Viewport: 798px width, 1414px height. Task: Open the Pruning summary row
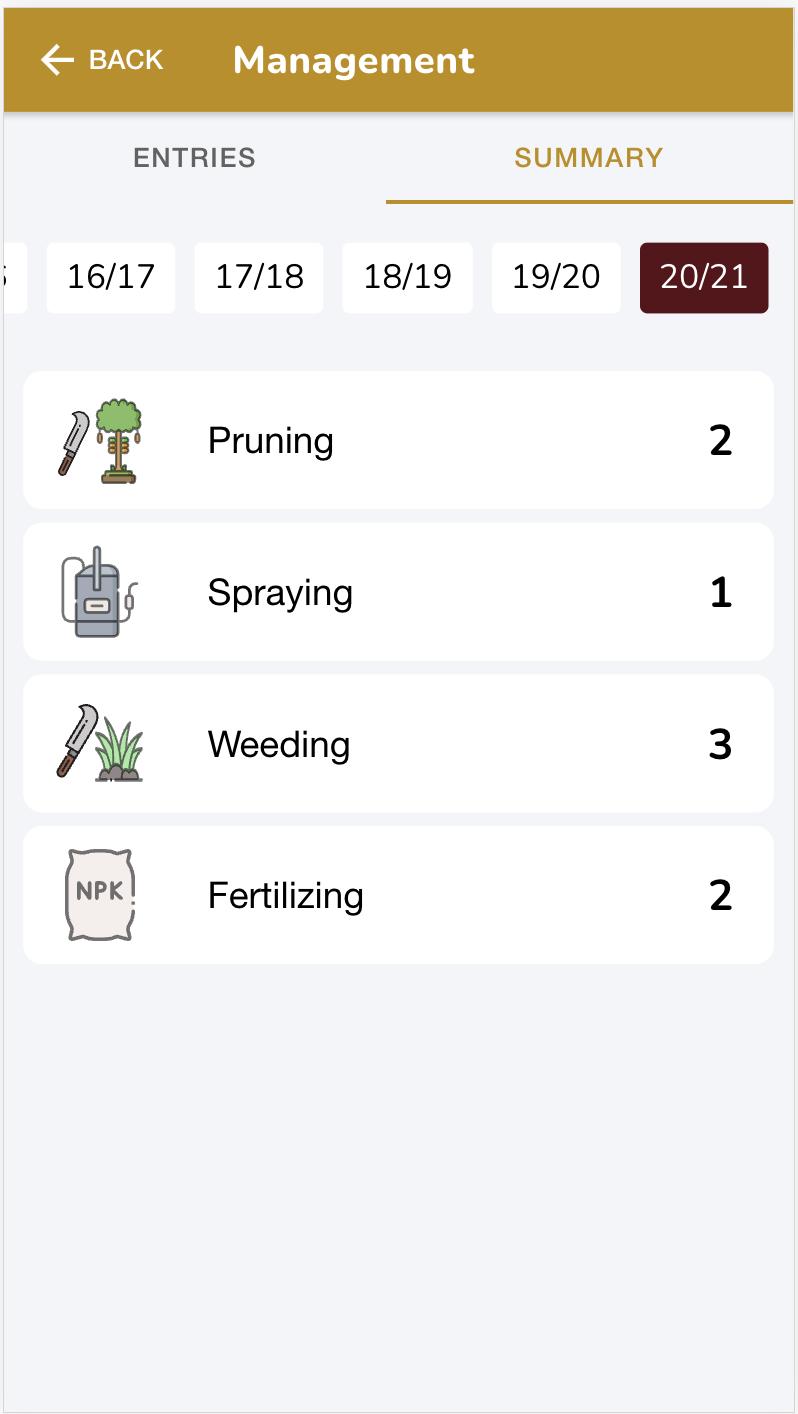398,440
